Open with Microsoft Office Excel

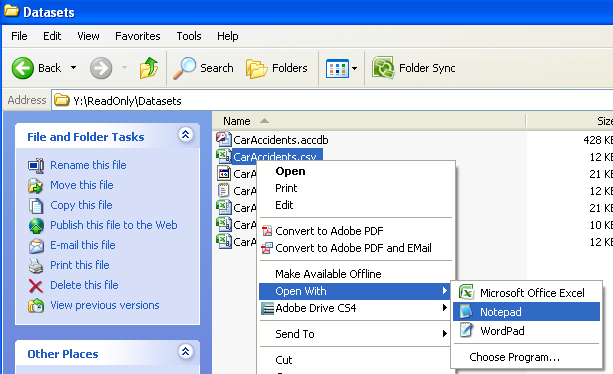pyautogui.click(x=526, y=293)
